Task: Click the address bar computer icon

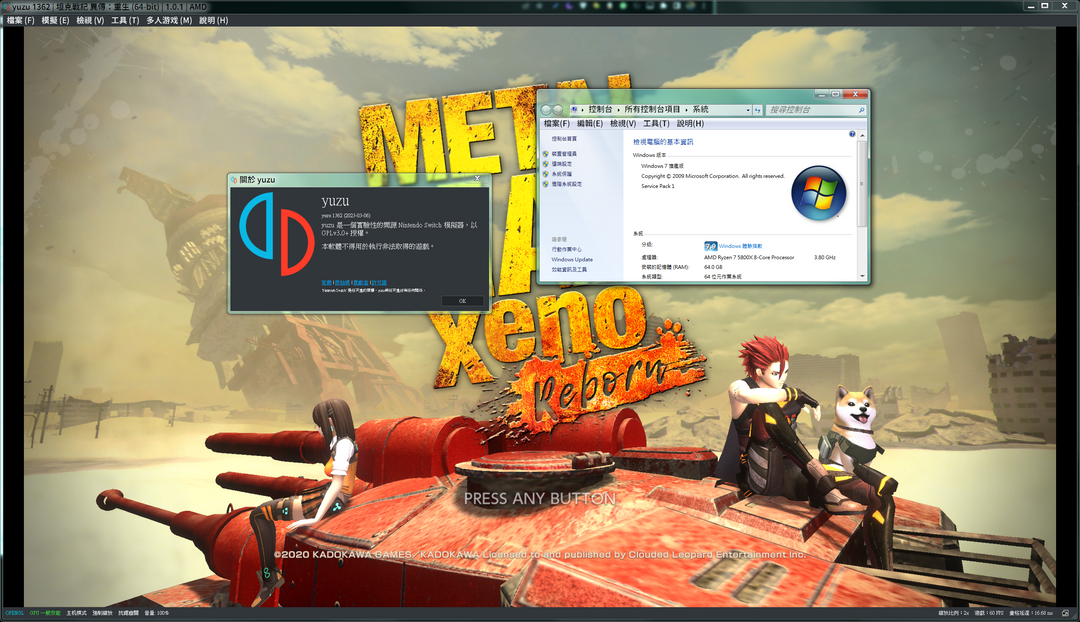Action: click(574, 110)
